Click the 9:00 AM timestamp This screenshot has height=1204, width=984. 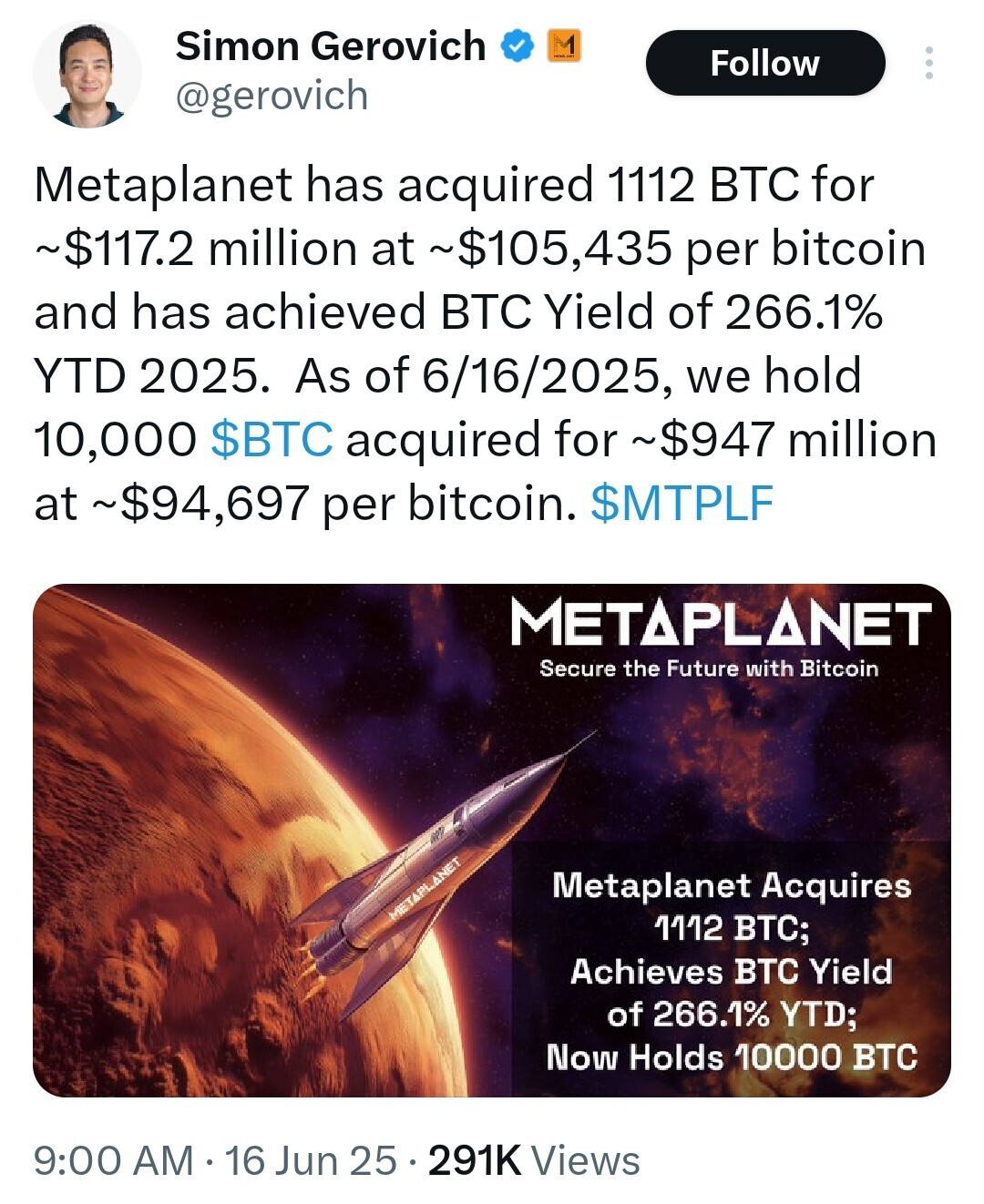pos(114,1161)
